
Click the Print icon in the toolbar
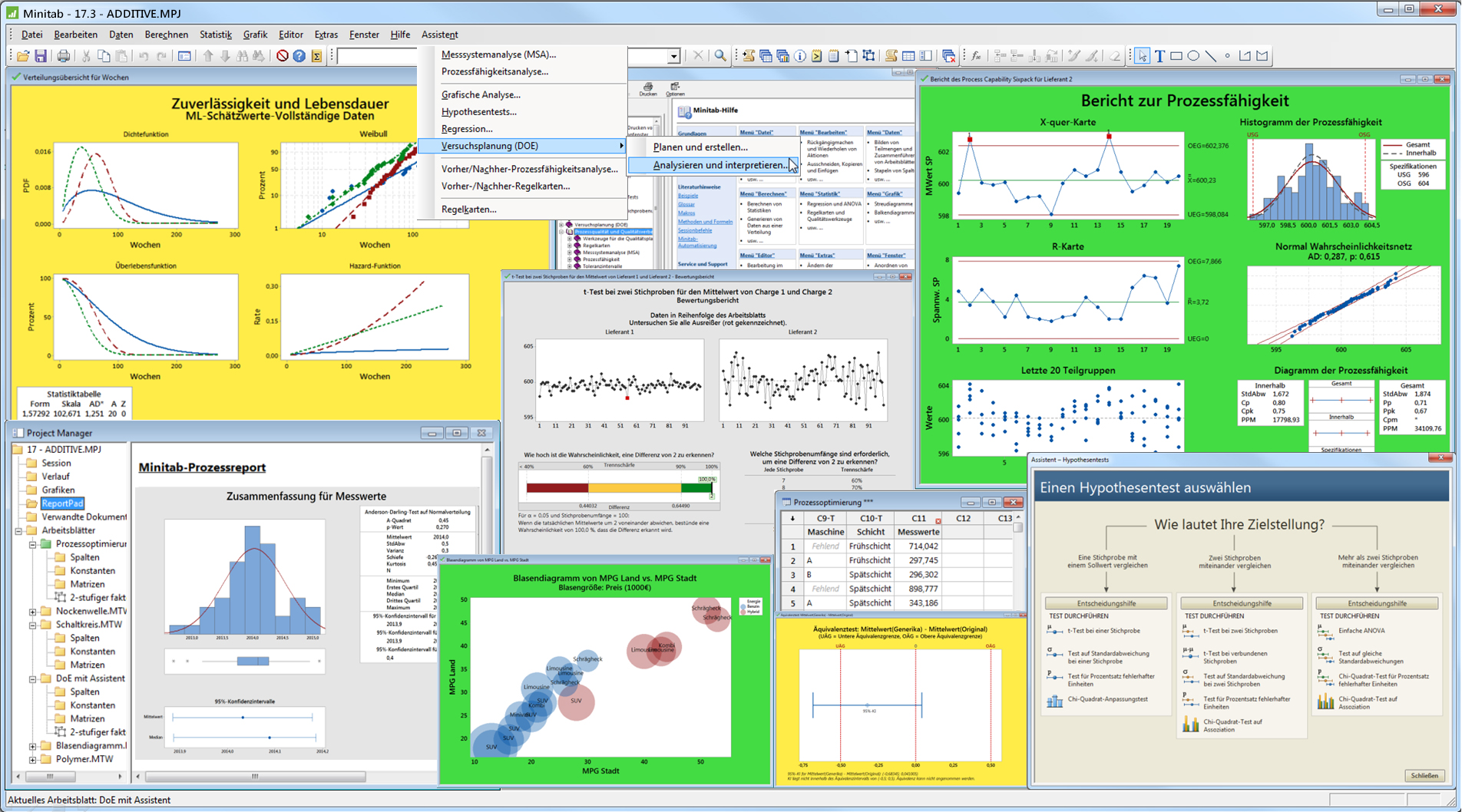coord(64,56)
